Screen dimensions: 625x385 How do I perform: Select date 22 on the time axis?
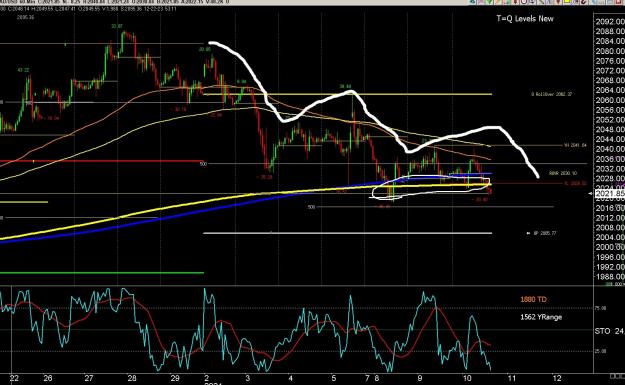click(x=14, y=378)
